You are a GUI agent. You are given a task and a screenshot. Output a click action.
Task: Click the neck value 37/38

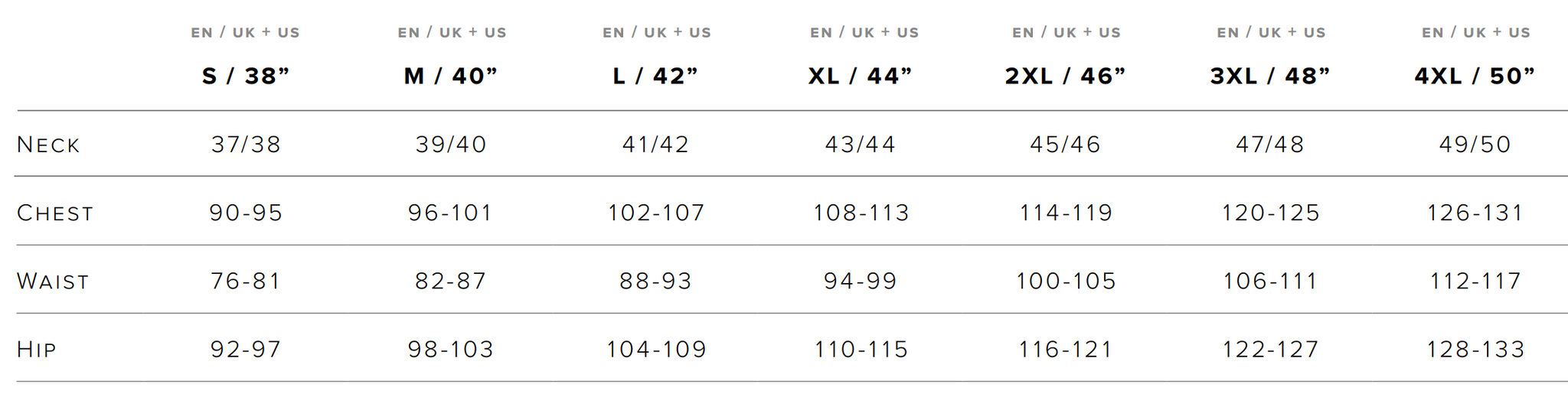click(x=246, y=145)
